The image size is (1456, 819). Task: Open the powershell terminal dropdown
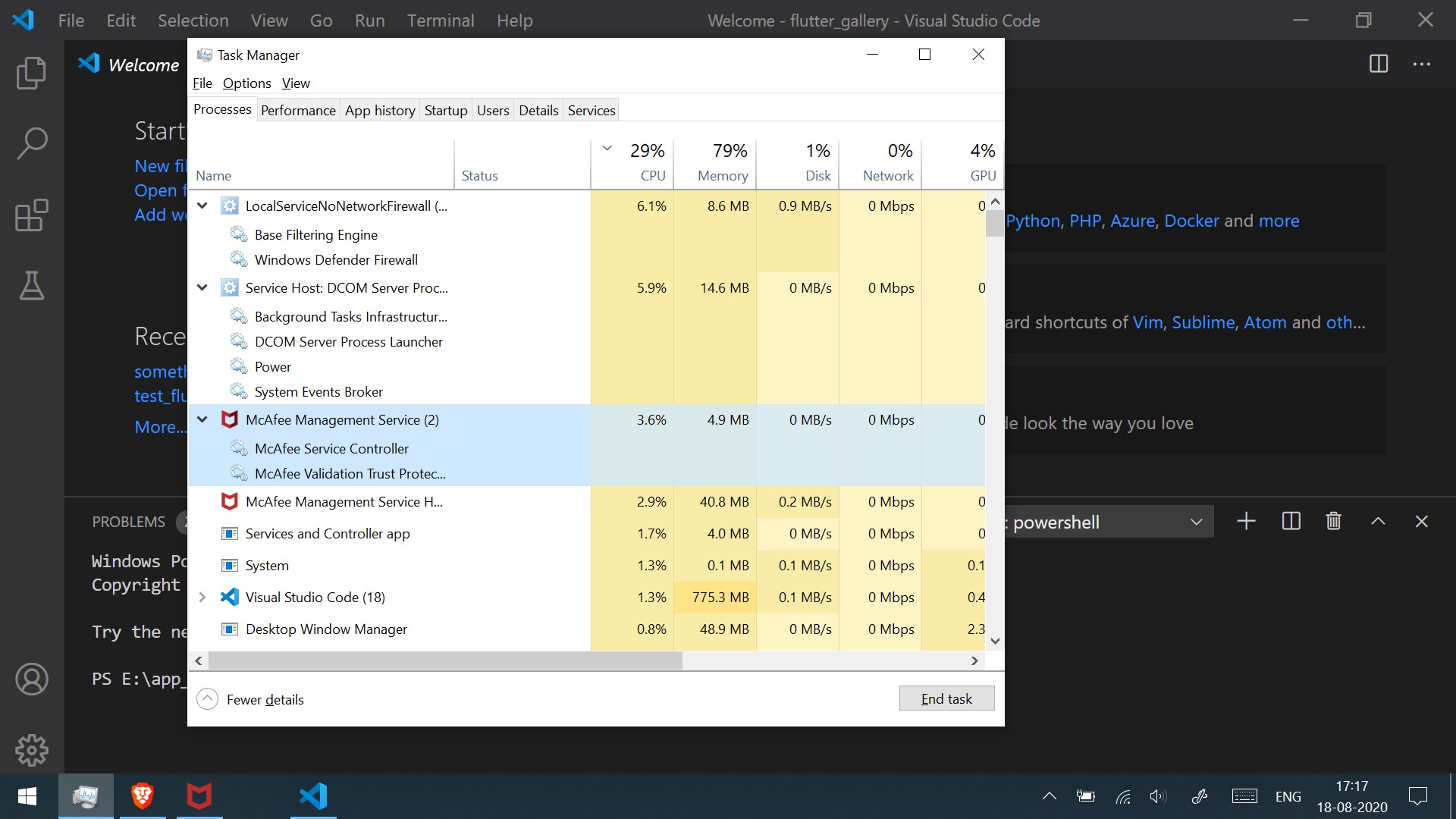[1196, 522]
